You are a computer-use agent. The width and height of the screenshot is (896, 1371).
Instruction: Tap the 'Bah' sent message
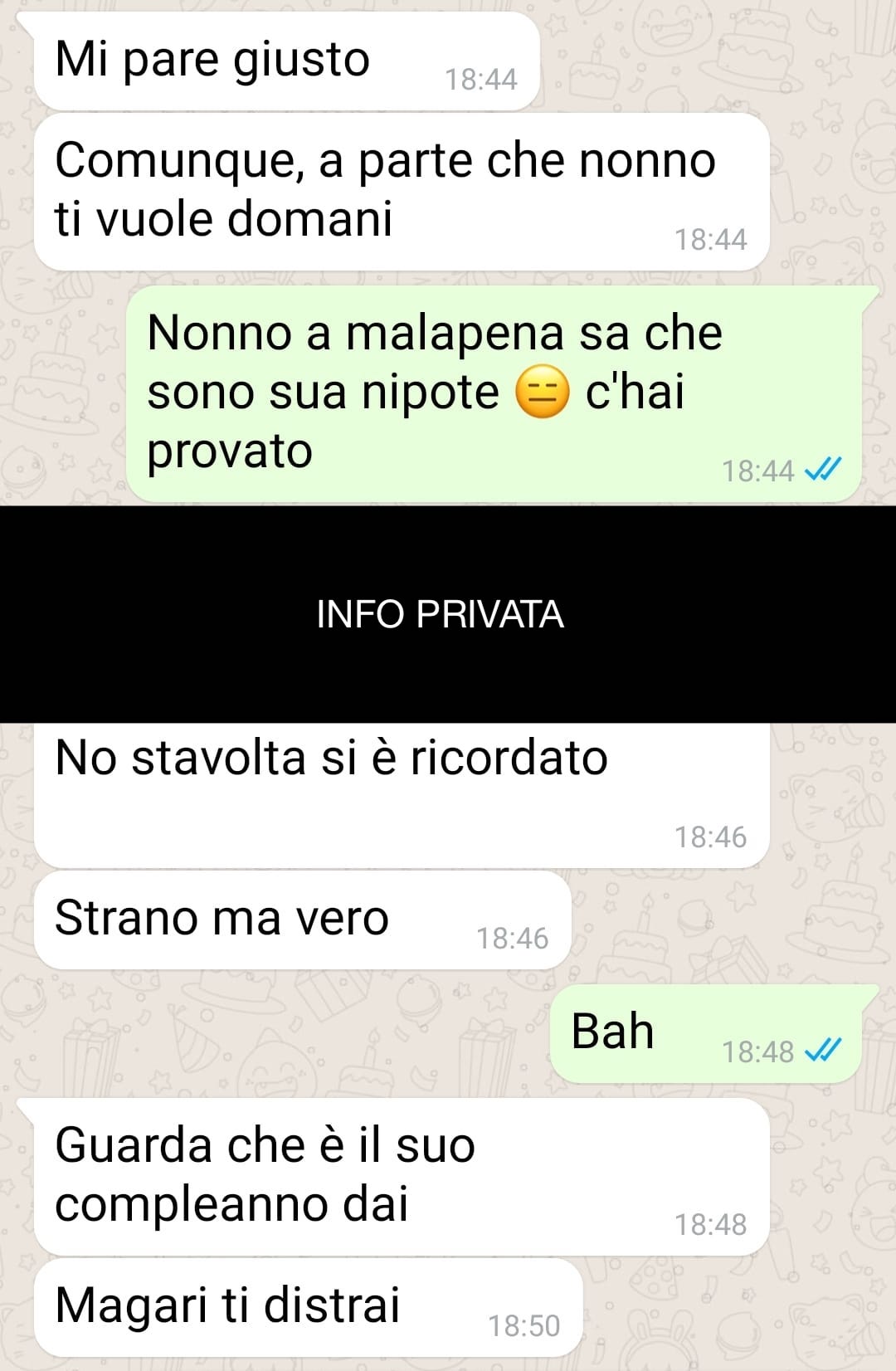pos(706,1033)
